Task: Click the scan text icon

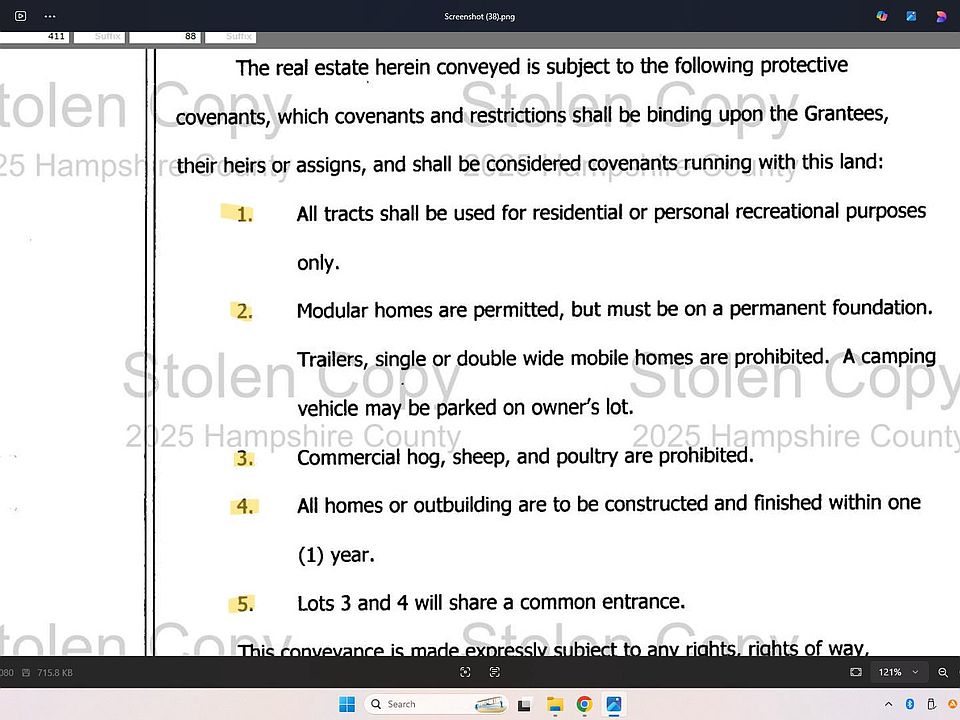Action: (495, 673)
